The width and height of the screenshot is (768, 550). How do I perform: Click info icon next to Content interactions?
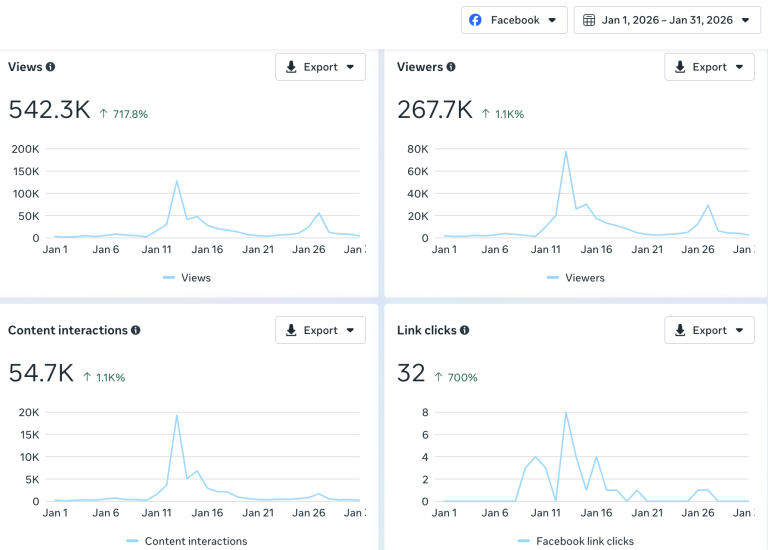coord(136,330)
